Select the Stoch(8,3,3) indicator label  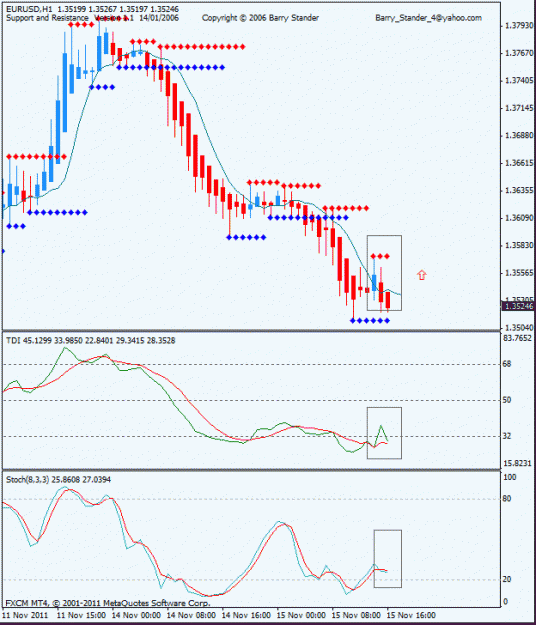click(x=59, y=480)
